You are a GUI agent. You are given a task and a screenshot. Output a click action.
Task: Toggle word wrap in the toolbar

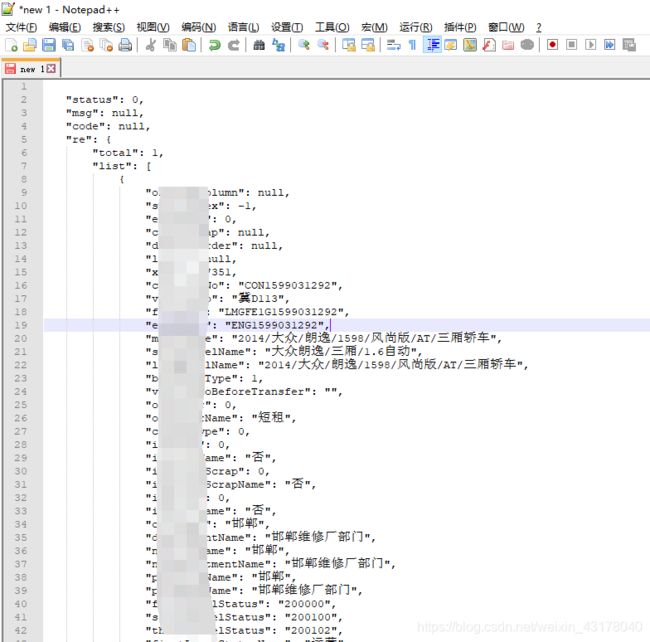click(x=393, y=45)
